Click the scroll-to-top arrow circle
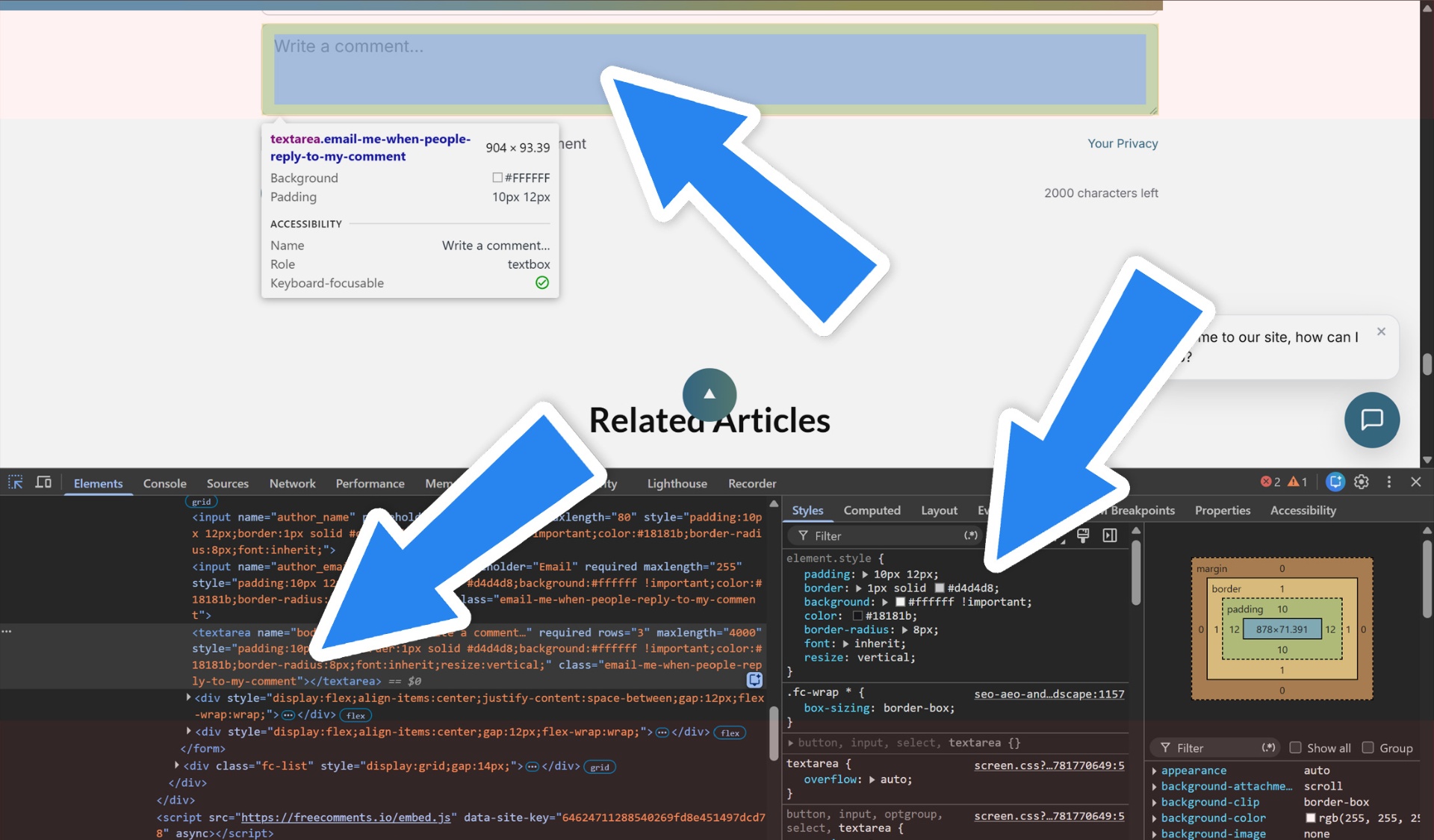The image size is (1434, 840). (x=710, y=394)
